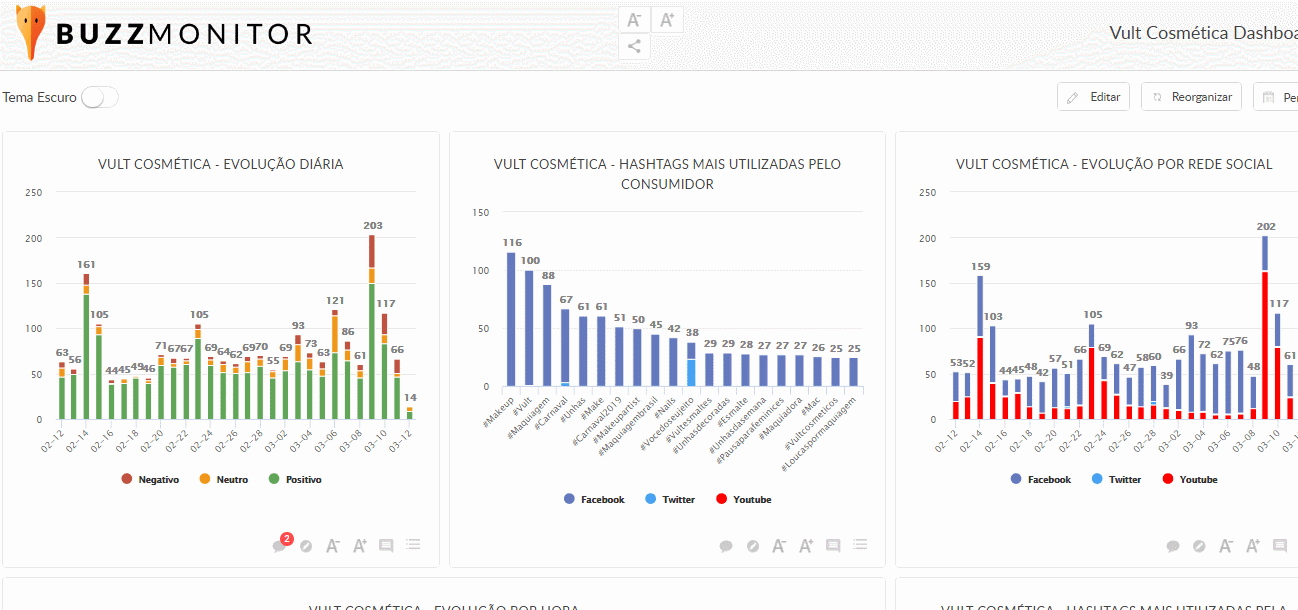The image size is (1298, 610).
Task: Enlarge text on Hashtags chart card
Action: (807, 546)
